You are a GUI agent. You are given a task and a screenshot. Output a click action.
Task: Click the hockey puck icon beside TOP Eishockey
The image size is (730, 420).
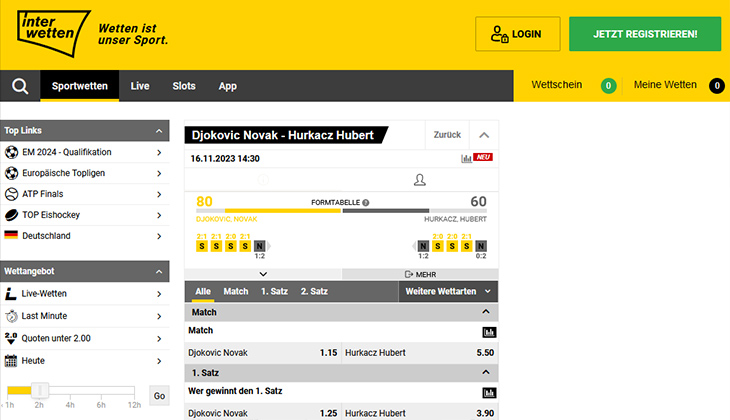pyautogui.click(x=11, y=215)
